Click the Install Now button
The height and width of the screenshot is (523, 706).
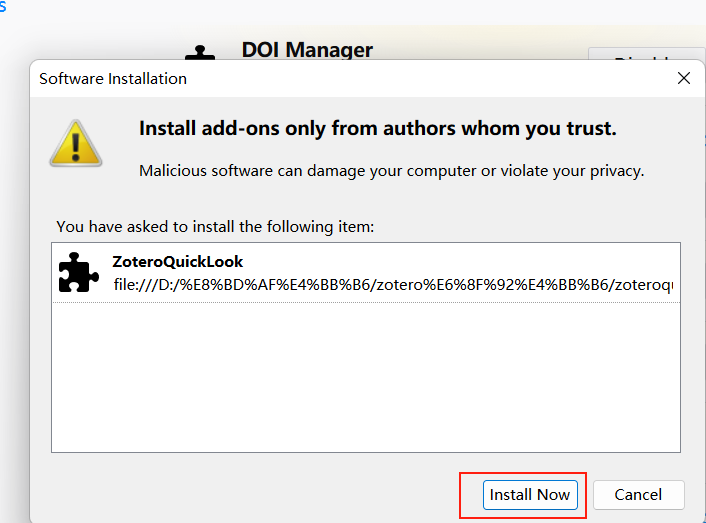coord(530,495)
